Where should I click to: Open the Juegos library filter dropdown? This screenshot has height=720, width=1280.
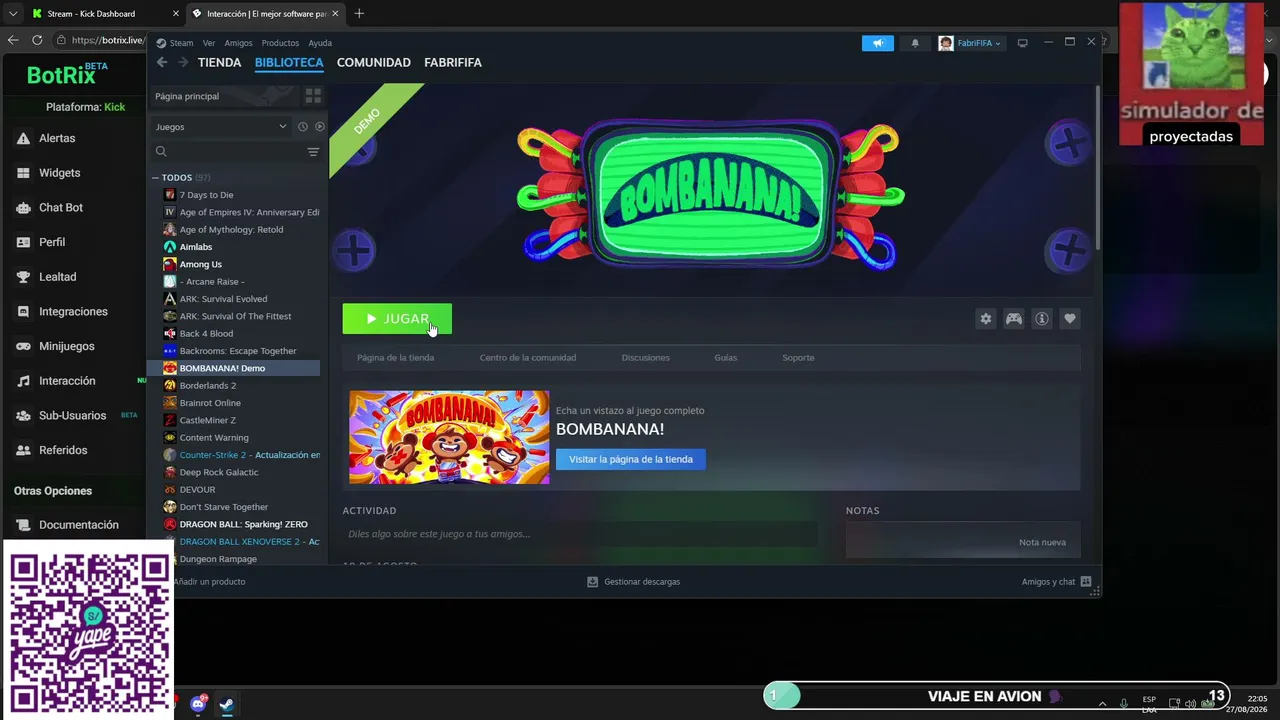pyautogui.click(x=220, y=127)
